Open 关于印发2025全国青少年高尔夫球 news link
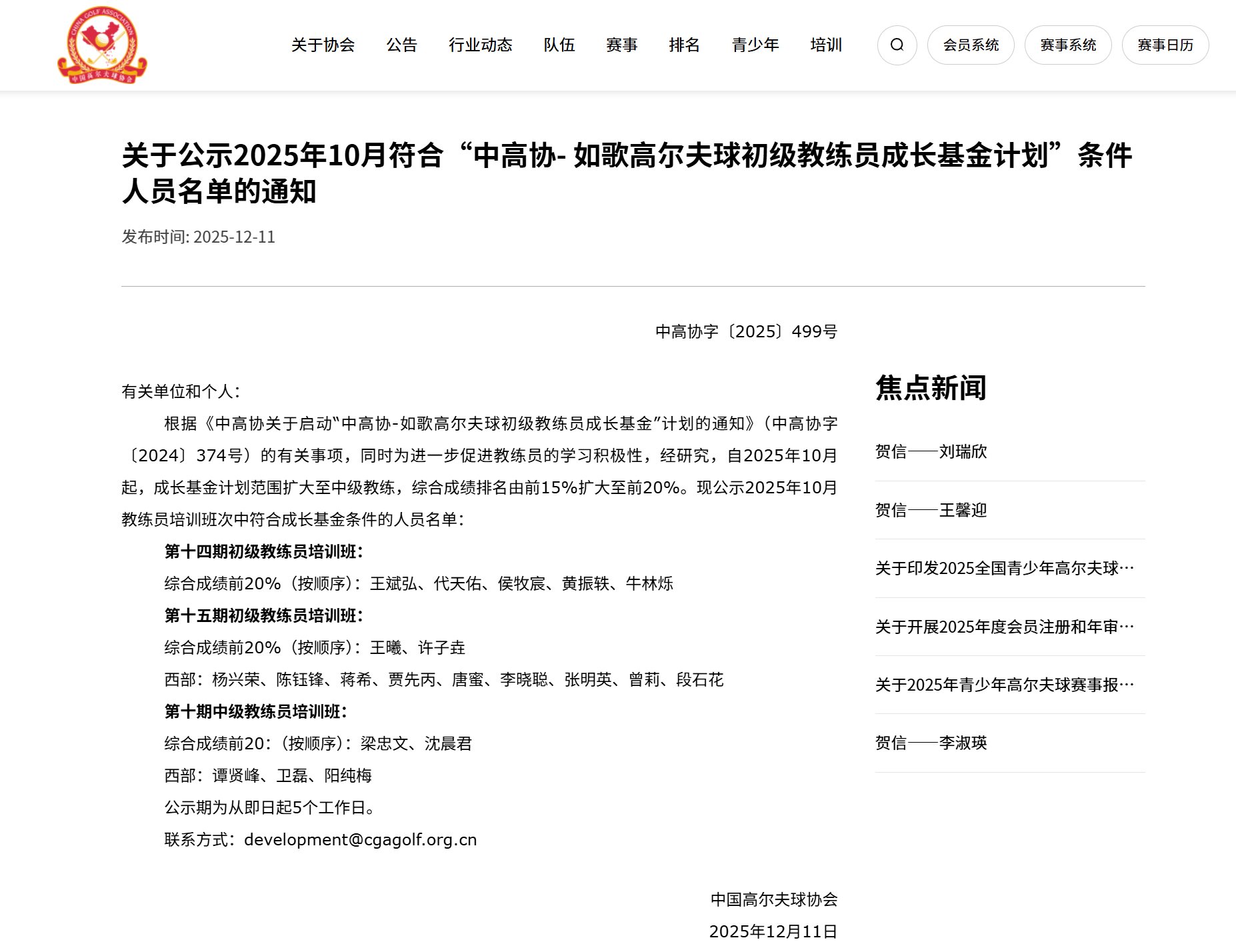The height and width of the screenshot is (952, 1236). coord(1004,569)
